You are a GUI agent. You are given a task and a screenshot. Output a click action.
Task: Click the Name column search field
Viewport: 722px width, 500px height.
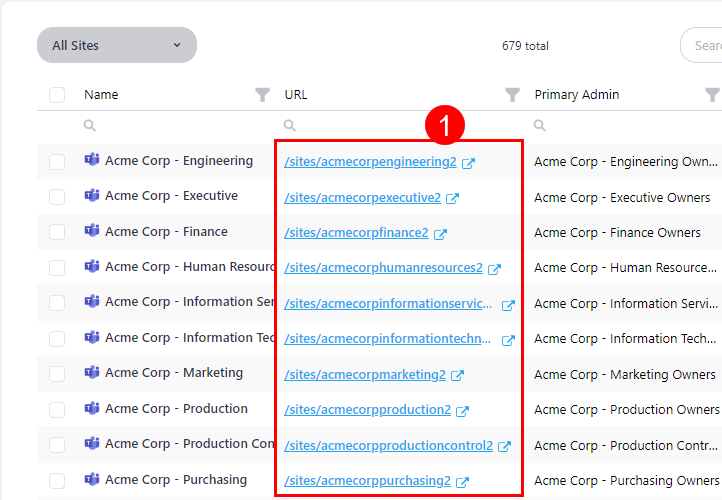(170, 126)
